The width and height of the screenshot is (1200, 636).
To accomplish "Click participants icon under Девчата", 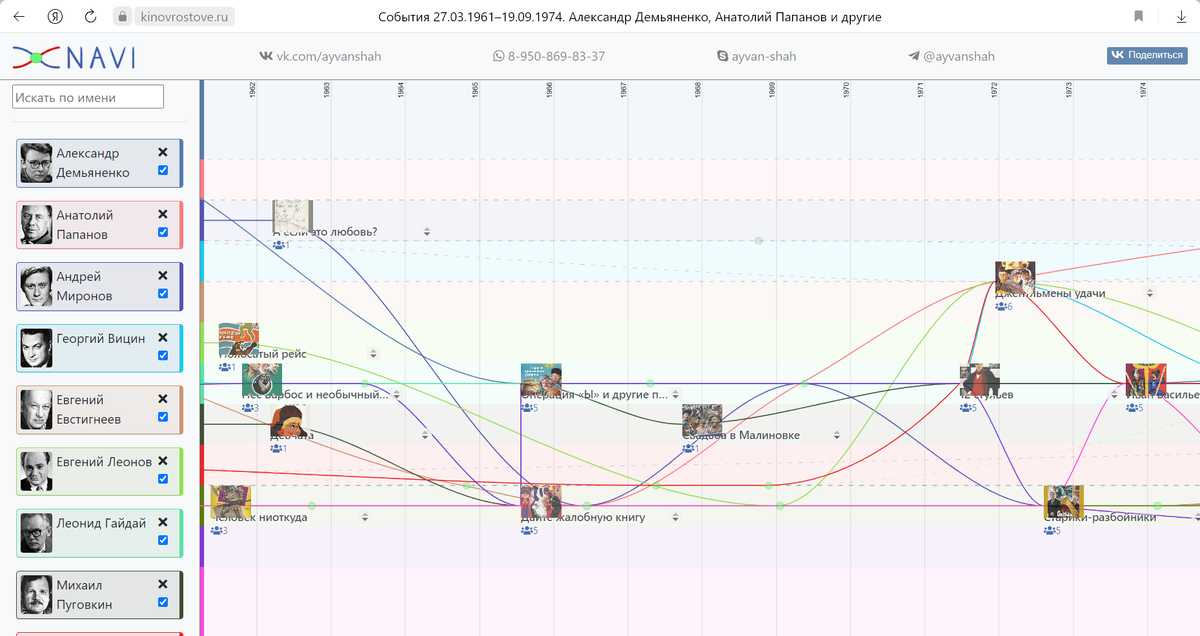I will pos(278,449).
